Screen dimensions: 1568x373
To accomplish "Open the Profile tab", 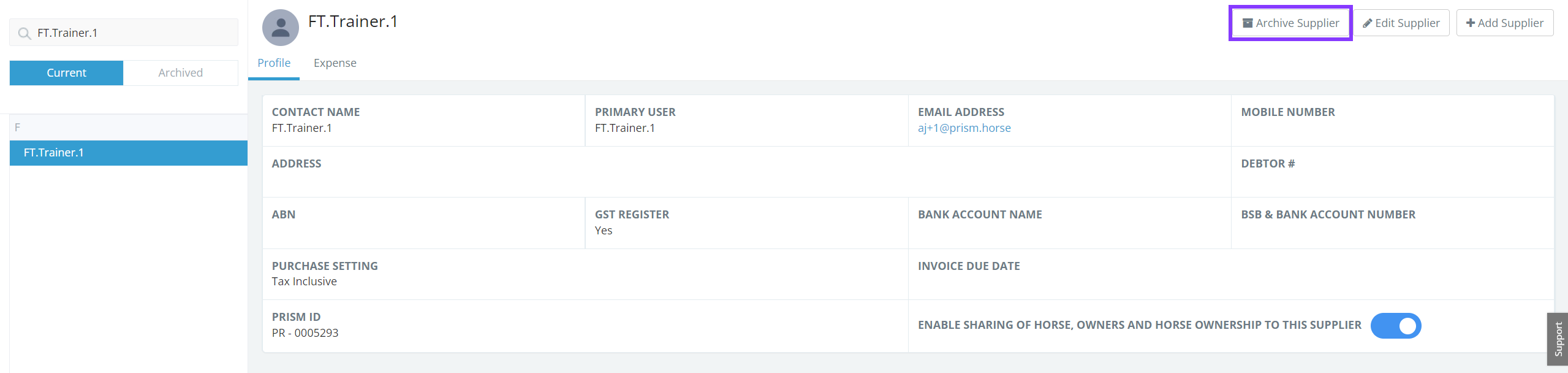I will [x=274, y=63].
